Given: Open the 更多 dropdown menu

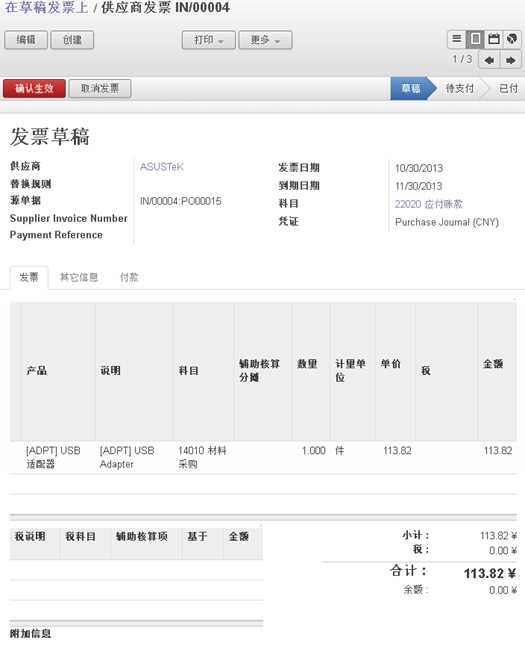Looking at the screenshot, I should 265,40.
